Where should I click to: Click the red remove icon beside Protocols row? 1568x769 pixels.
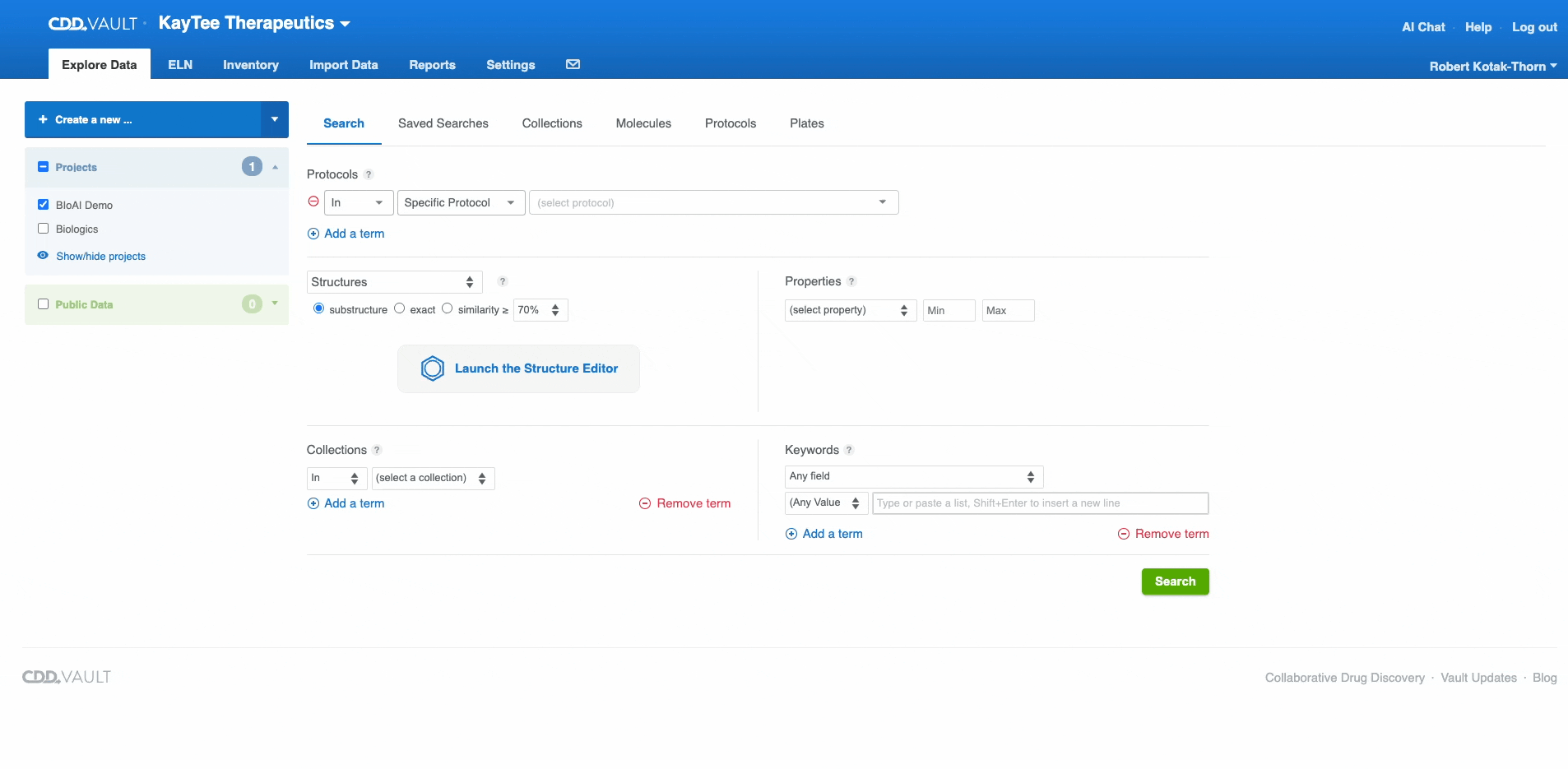[313, 202]
